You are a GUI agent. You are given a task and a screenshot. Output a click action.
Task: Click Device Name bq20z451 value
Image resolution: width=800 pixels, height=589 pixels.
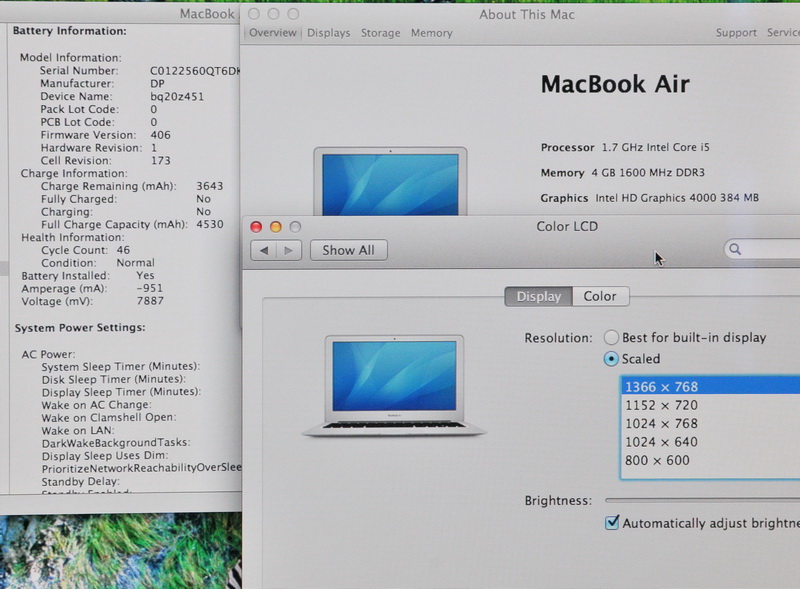[177, 96]
